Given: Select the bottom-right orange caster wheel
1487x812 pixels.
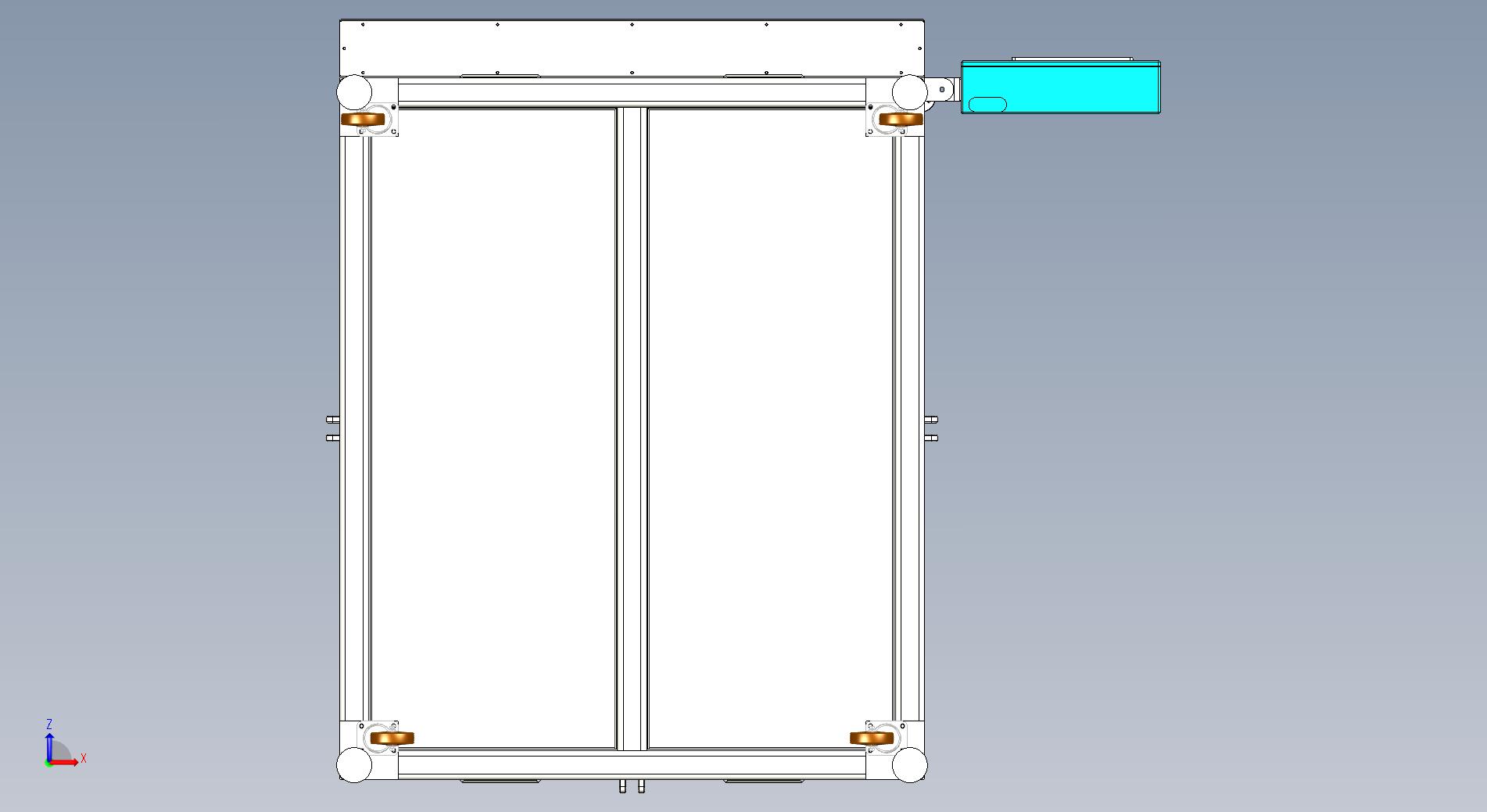Looking at the screenshot, I should (x=872, y=738).
